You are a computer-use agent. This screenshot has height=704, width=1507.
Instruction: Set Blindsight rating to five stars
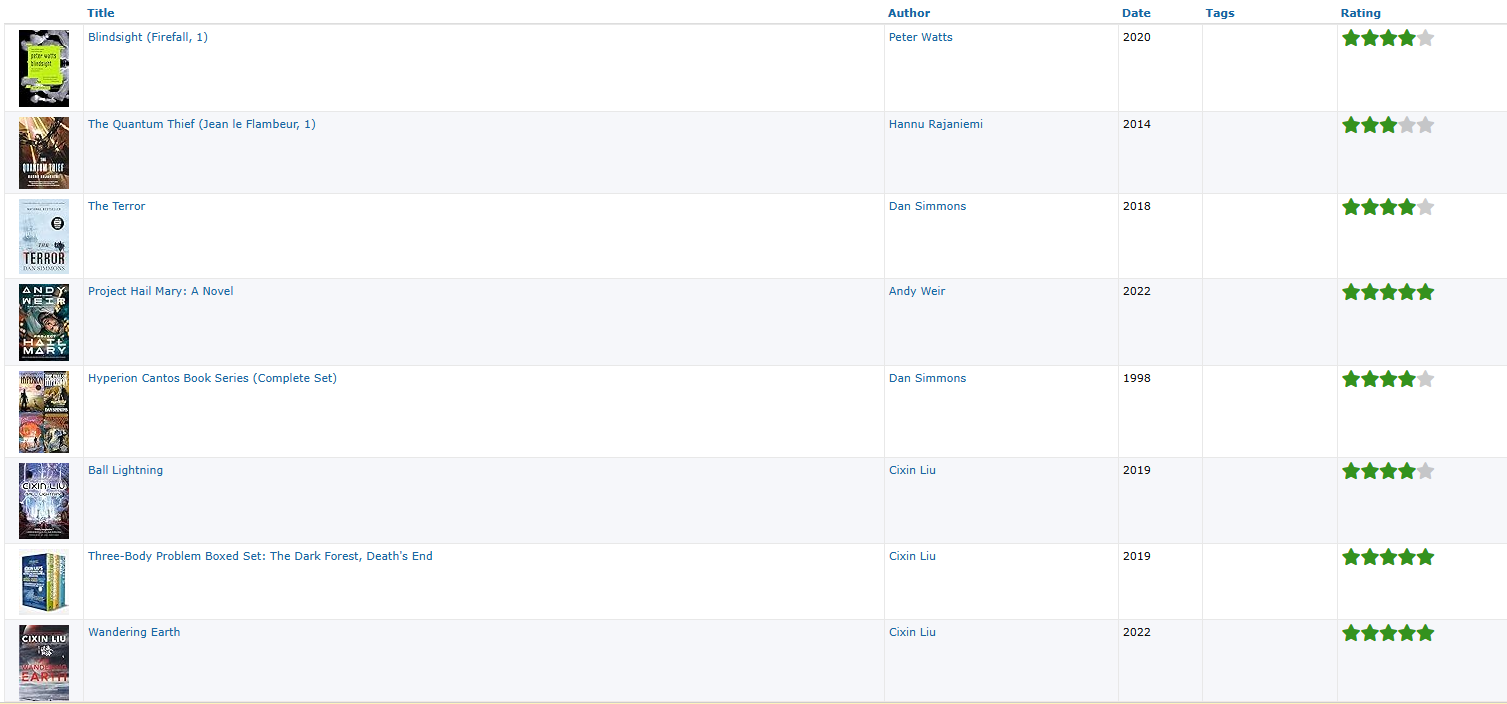(1425, 38)
